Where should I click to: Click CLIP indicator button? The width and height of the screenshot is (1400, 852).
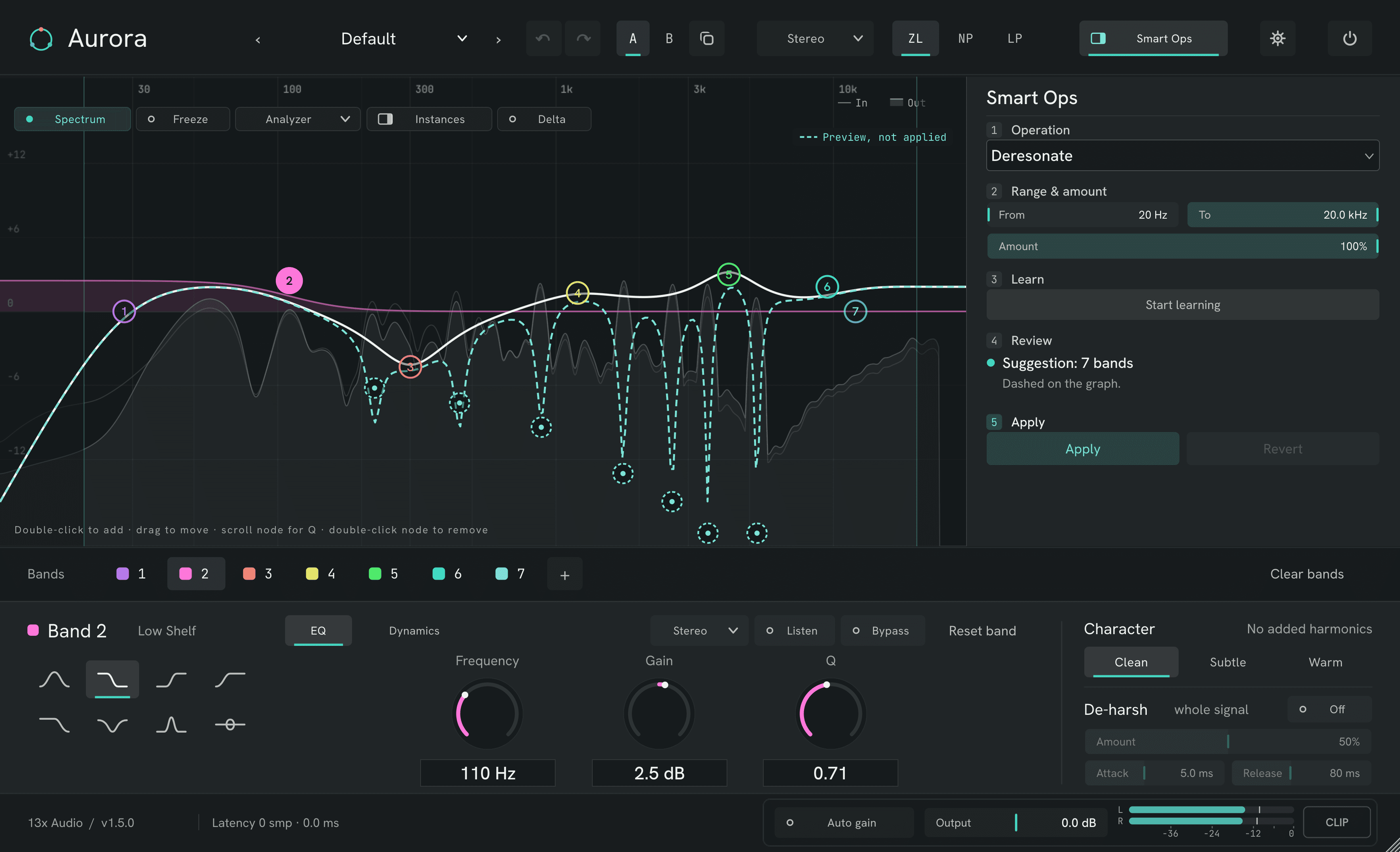[x=1336, y=823]
